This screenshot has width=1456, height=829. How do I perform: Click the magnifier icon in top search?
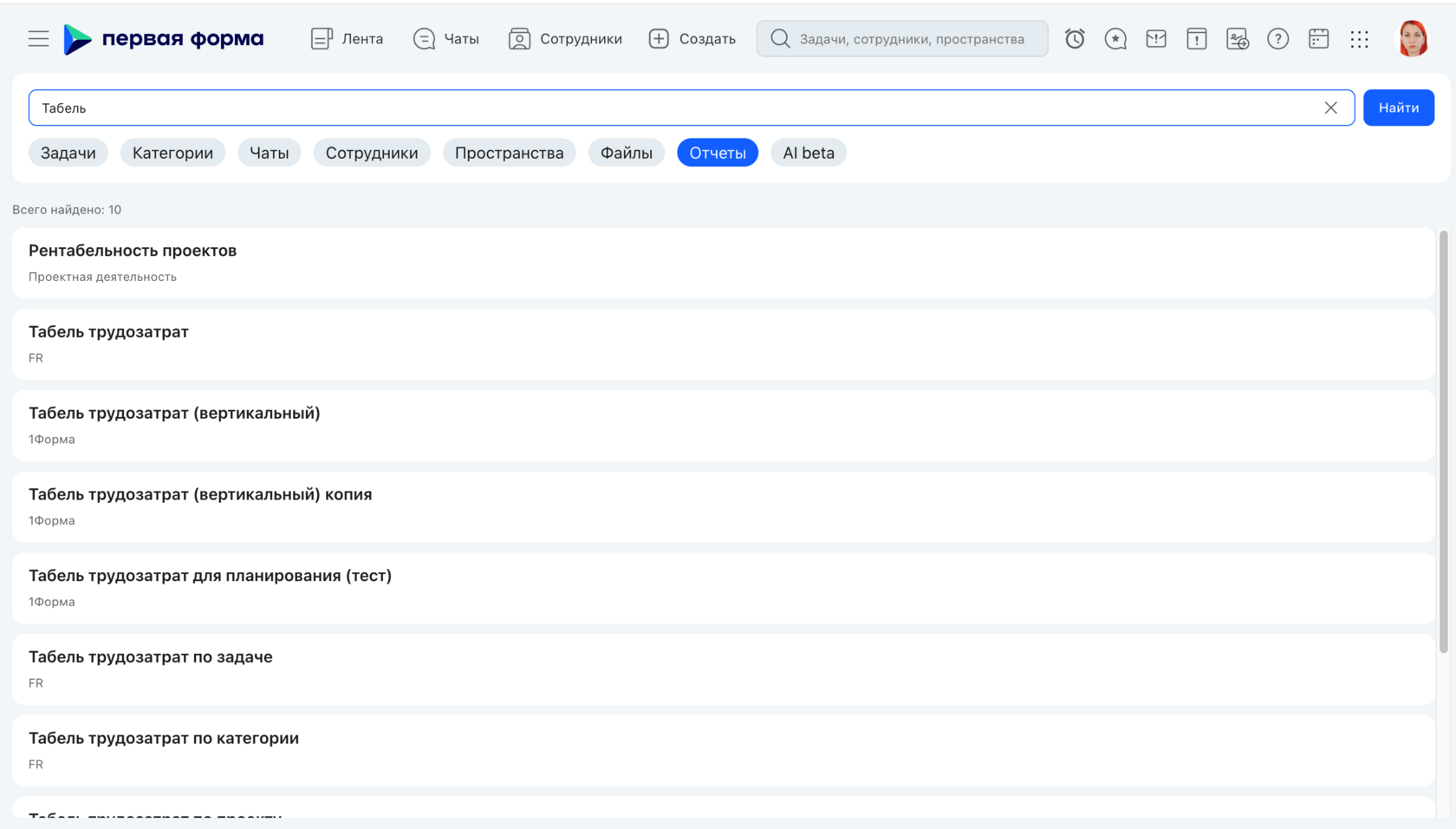[780, 38]
